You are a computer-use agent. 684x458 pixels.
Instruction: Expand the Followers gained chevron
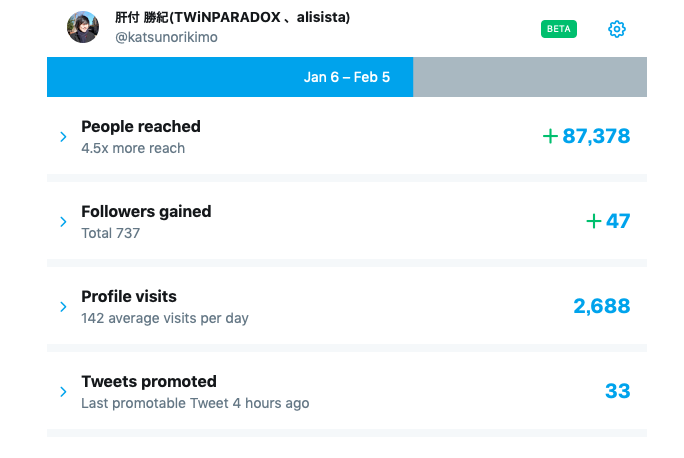tap(62, 222)
